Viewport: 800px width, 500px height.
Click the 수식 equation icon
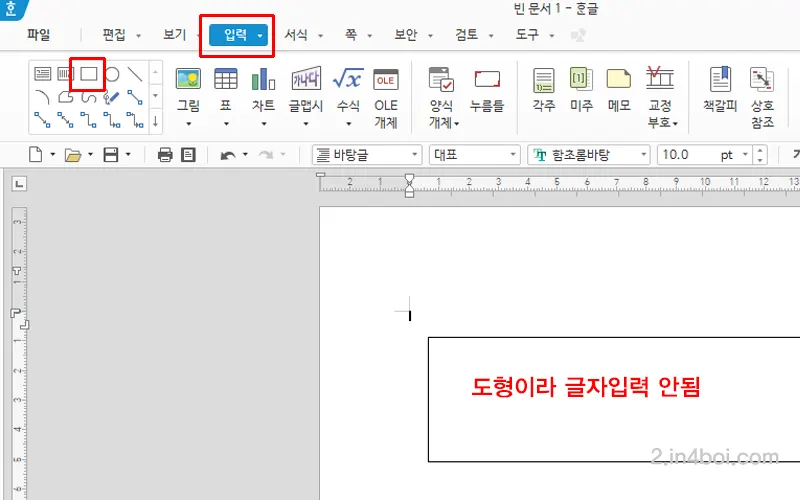pyautogui.click(x=348, y=79)
